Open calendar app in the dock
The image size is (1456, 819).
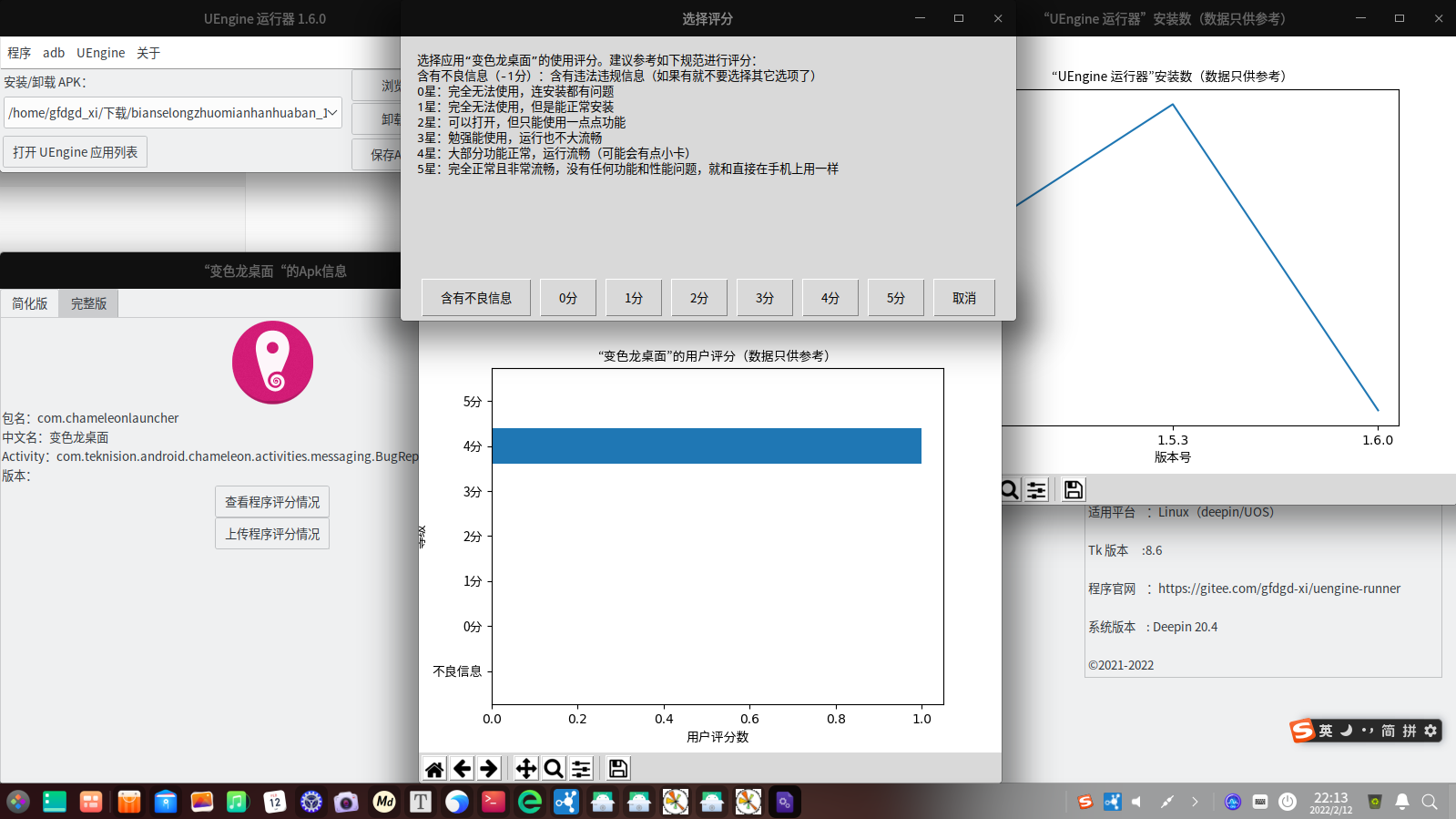pyautogui.click(x=274, y=802)
